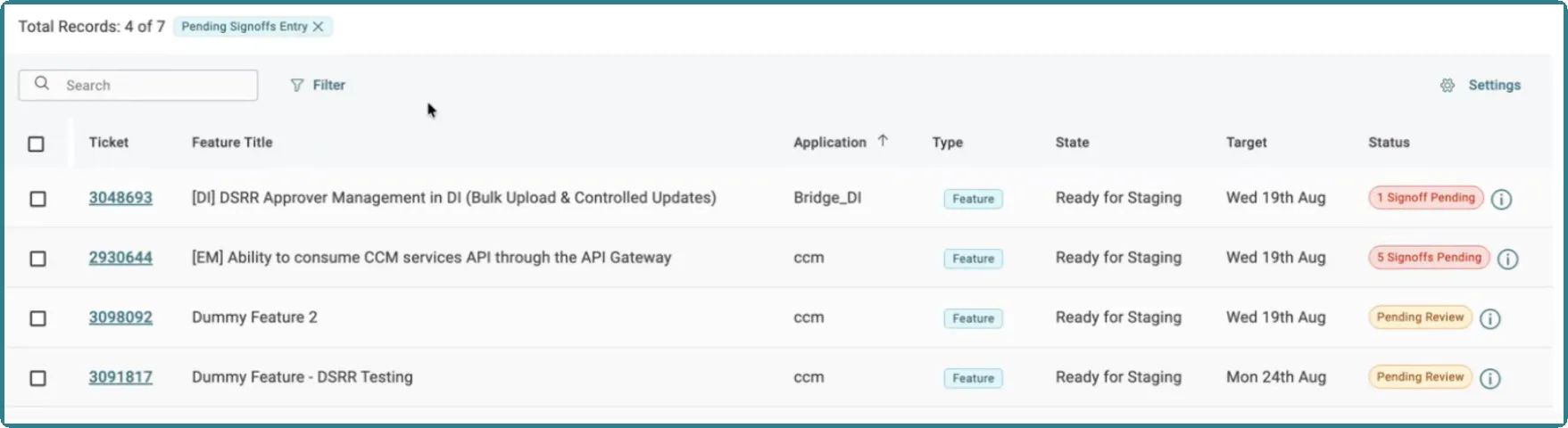The width and height of the screenshot is (1568, 428).
Task: Click the State column header
Action: (x=1072, y=143)
